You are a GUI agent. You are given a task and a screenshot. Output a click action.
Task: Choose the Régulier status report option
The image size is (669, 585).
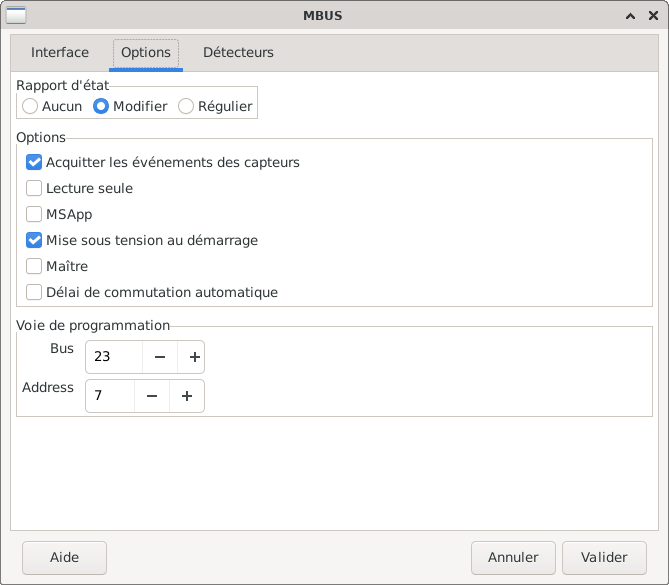(186, 106)
